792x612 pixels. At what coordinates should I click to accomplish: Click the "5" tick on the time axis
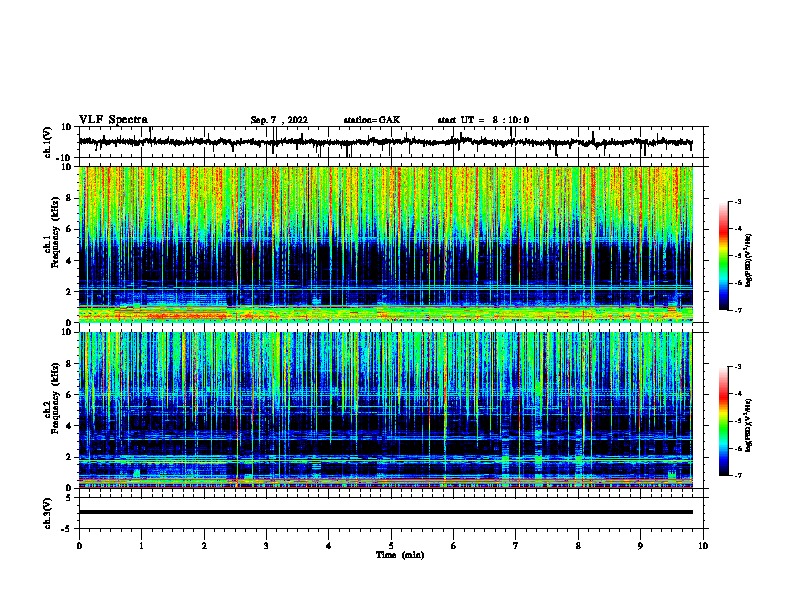pyautogui.click(x=391, y=546)
